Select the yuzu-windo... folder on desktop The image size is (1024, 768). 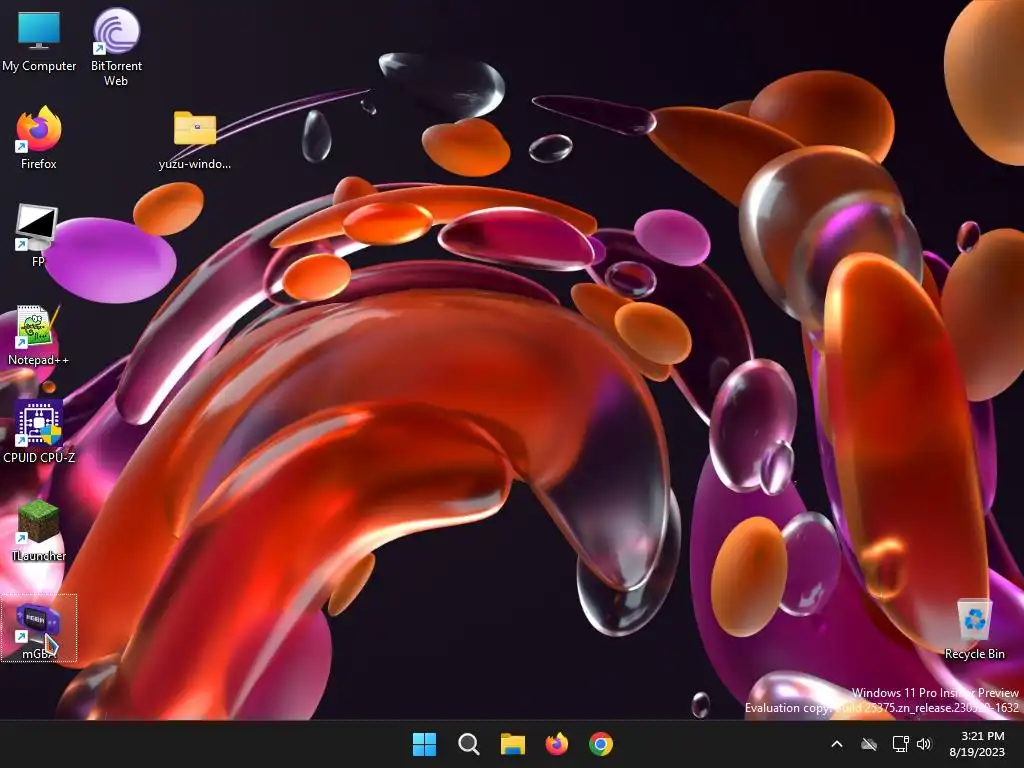[195, 140]
